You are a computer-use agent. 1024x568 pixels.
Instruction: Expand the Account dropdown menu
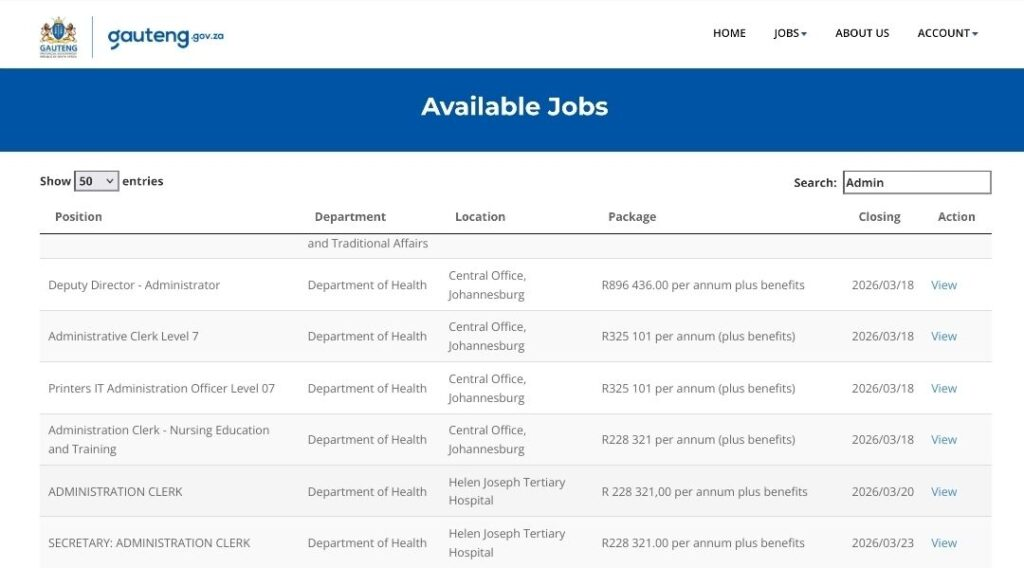(947, 33)
